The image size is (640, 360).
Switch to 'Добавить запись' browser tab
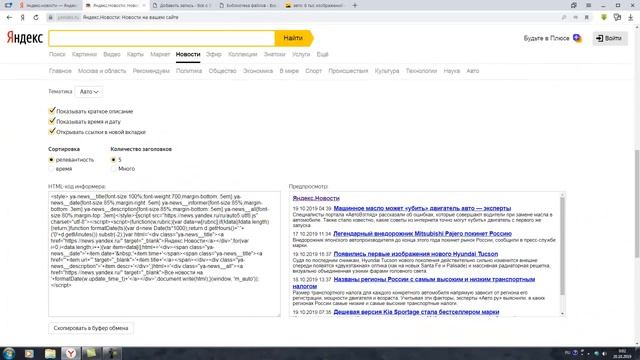pyautogui.click(x=182, y=5)
